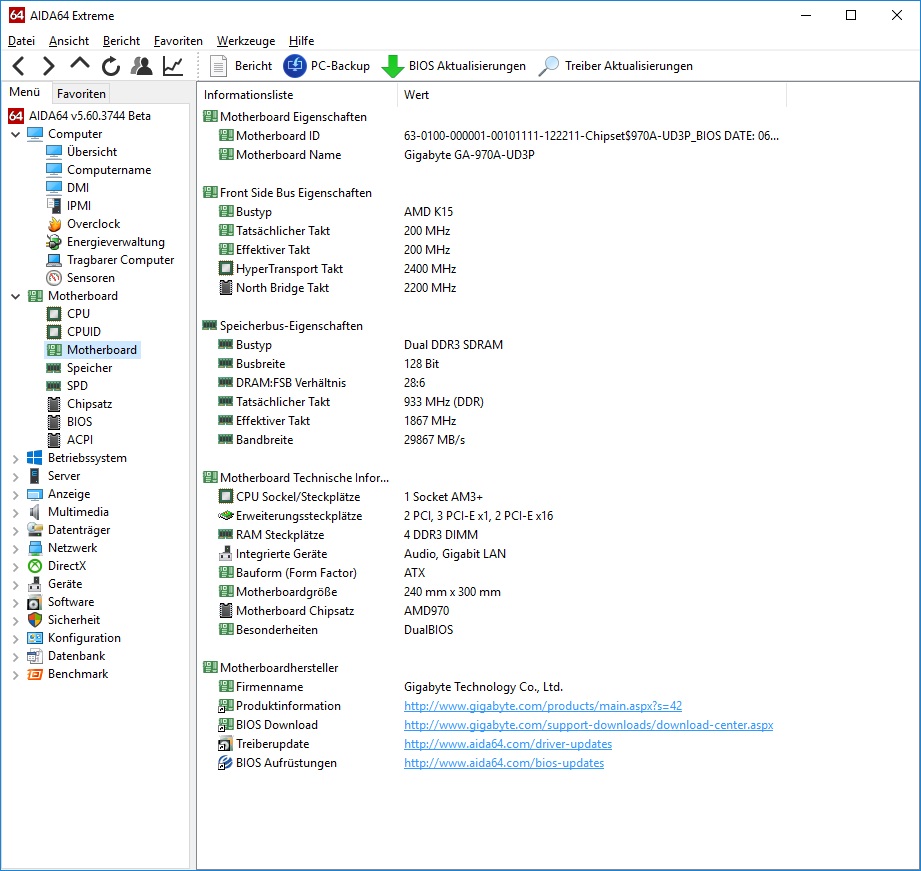921x871 pixels.
Task: Select the CPUID chip icon in tree
Action: click(x=54, y=332)
